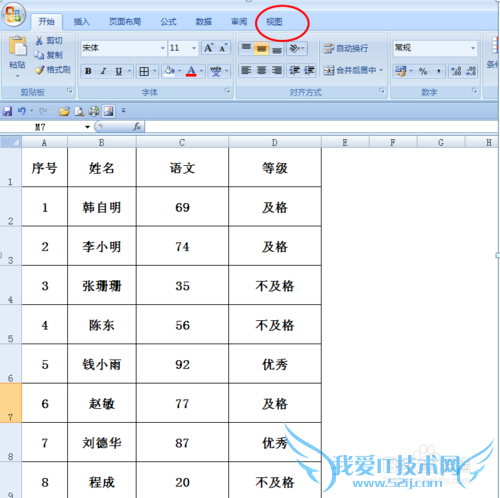The height and width of the screenshot is (498, 500).
Task: Decrease font size with small A
Action: tap(223, 48)
